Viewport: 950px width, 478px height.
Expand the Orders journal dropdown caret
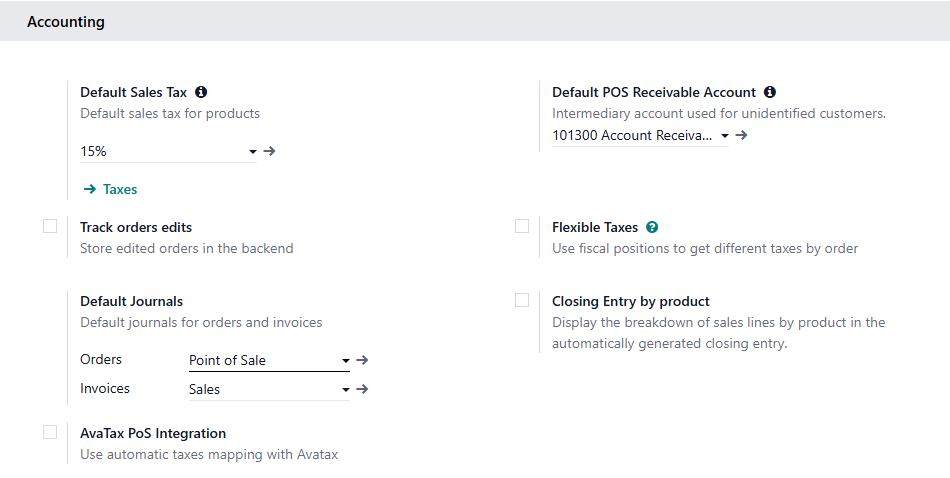pos(345,361)
